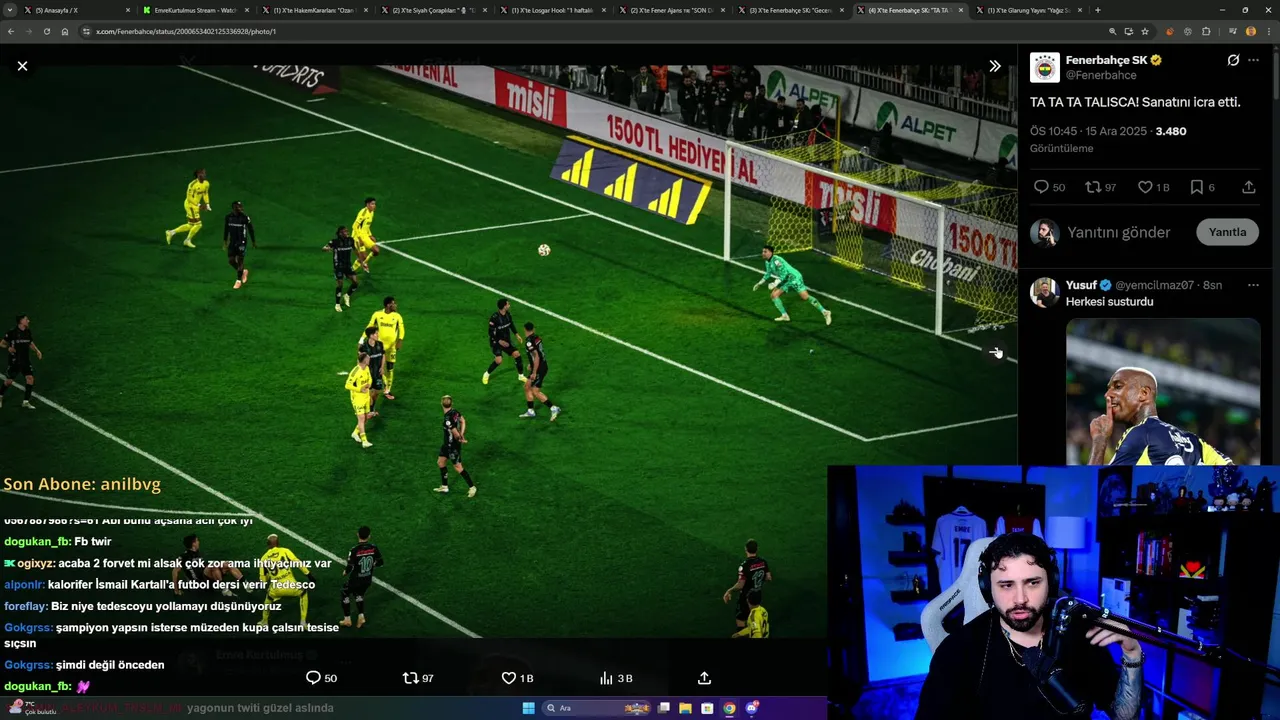Click chat user name 'ogixyz'

tap(36, 564)
